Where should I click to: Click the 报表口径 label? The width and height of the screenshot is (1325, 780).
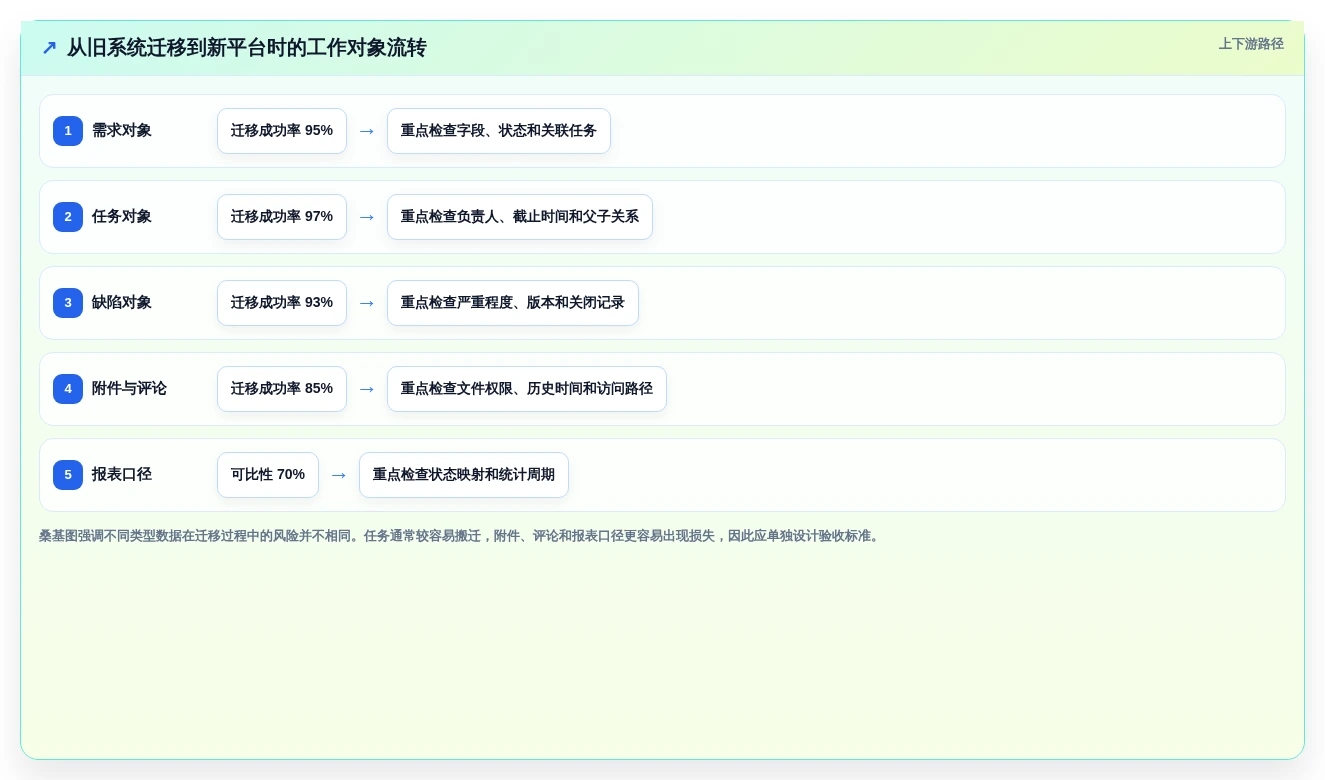tap(122, 475)
